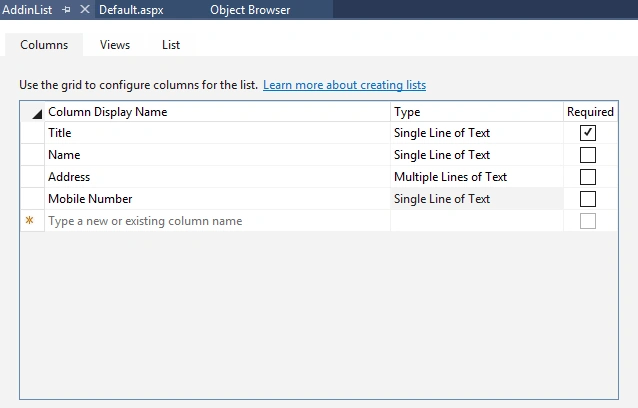The height and width of the screenshot is (408, 638).
Task: Open the List tab
Action: [171, 44]
